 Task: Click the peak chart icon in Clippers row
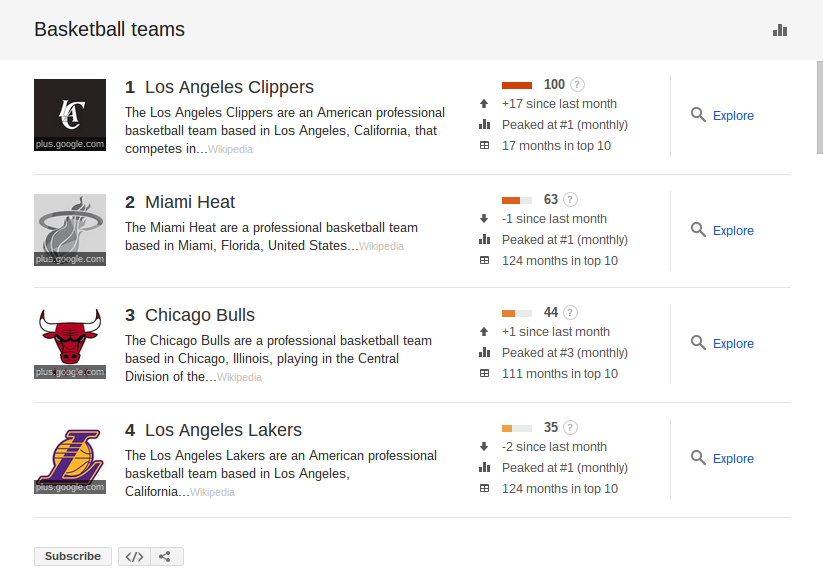484,124
